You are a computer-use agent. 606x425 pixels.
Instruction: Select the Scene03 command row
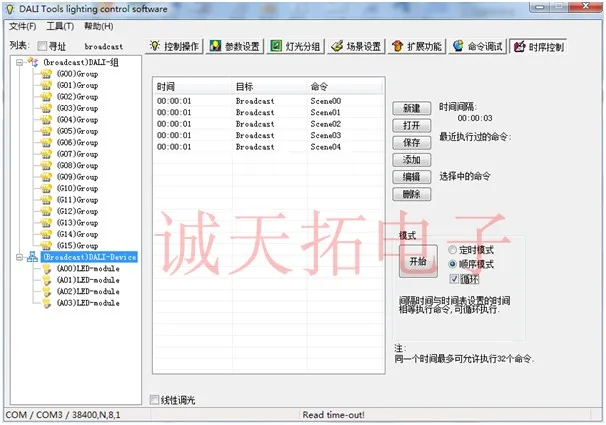click(x=268, y=135)
